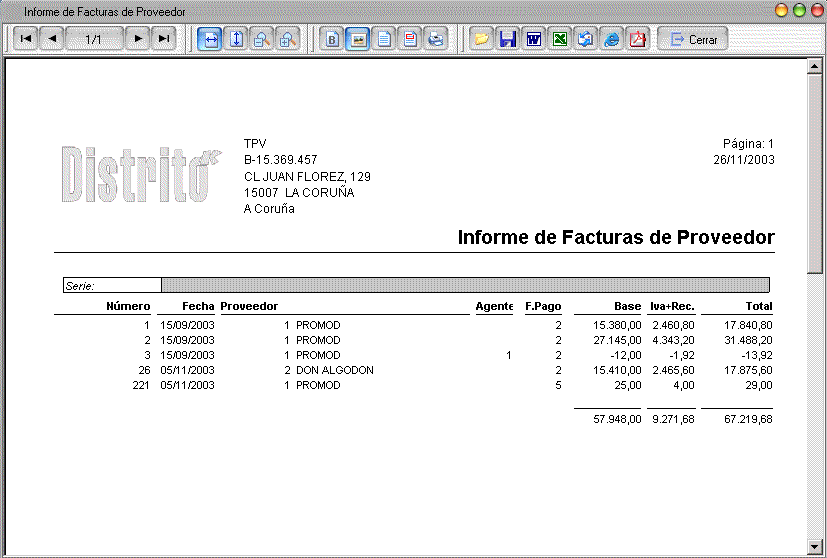
Task: Click the B toolbar button
Action: point(333,39)
